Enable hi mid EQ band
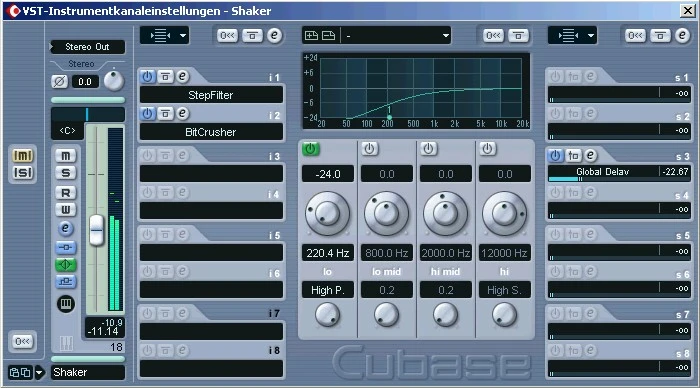 (429, 149)
